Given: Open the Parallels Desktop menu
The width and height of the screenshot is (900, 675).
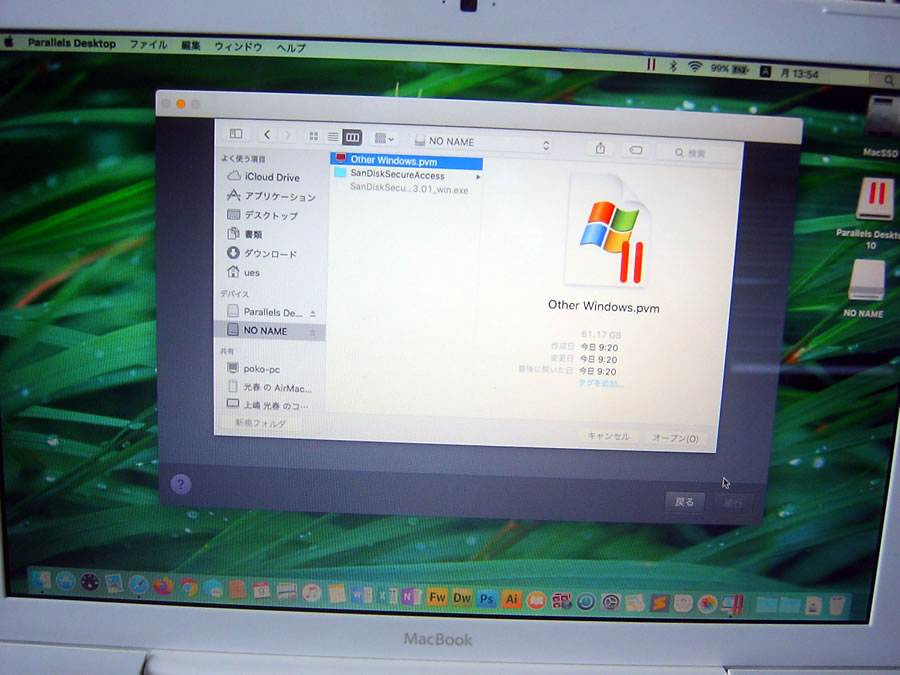Looking at the screenshot, I should (72, 43).
